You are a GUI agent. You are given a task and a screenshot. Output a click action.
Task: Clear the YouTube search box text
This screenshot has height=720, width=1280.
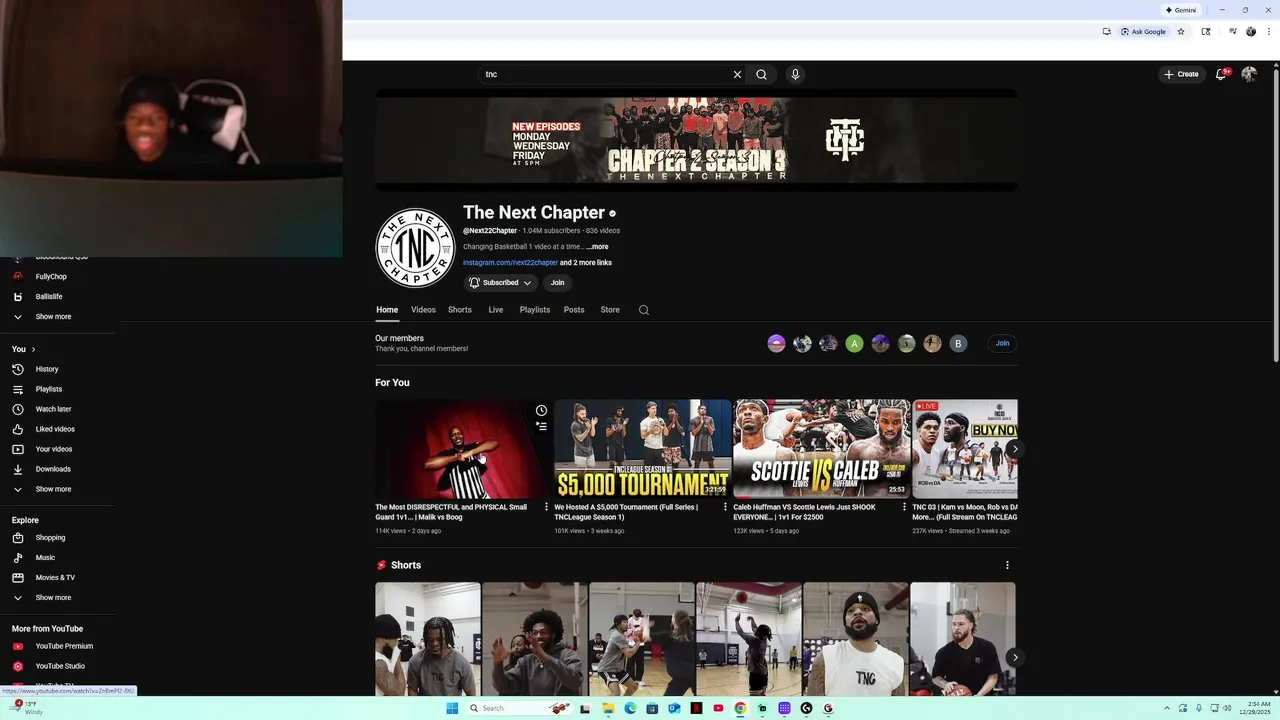coord(737,74)
